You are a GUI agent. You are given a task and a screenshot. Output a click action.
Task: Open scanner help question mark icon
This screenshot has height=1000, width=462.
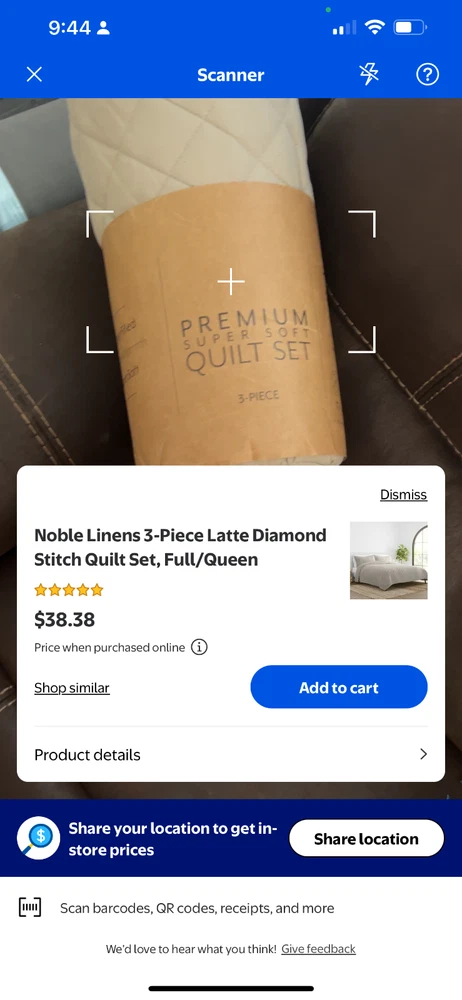click(428, 75)
